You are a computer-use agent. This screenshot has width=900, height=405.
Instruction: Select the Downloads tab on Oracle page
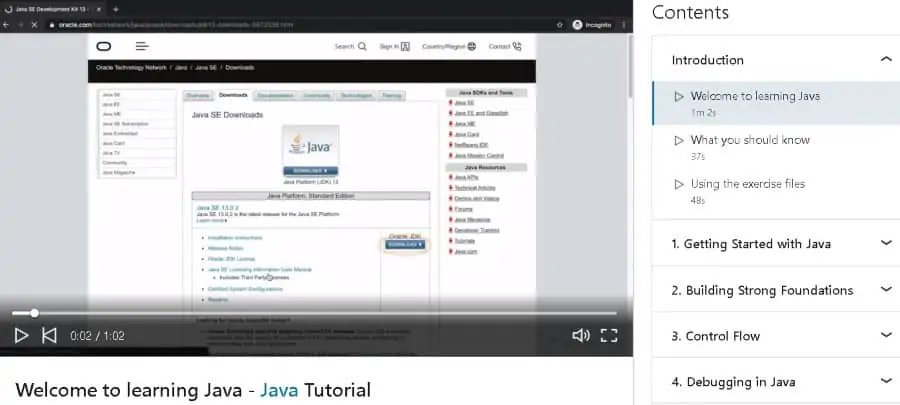(233, 95)
